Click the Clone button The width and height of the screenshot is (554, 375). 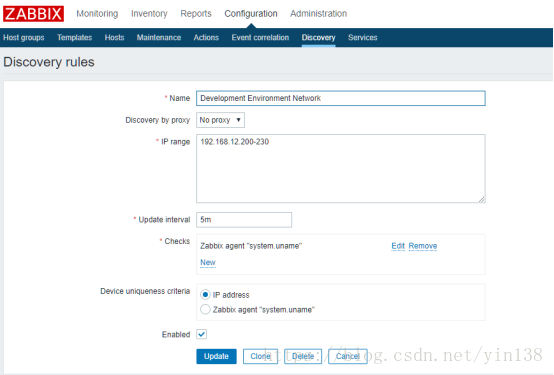point(260,356)
